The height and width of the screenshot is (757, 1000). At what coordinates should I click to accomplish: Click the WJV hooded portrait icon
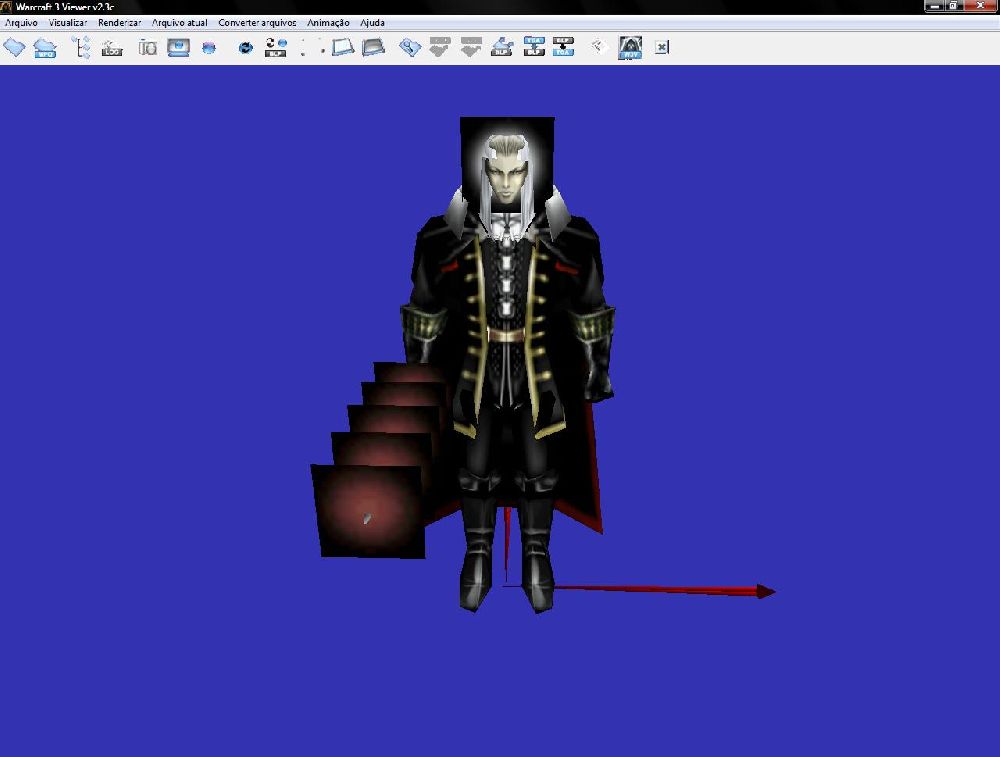(x=630, y=48)
